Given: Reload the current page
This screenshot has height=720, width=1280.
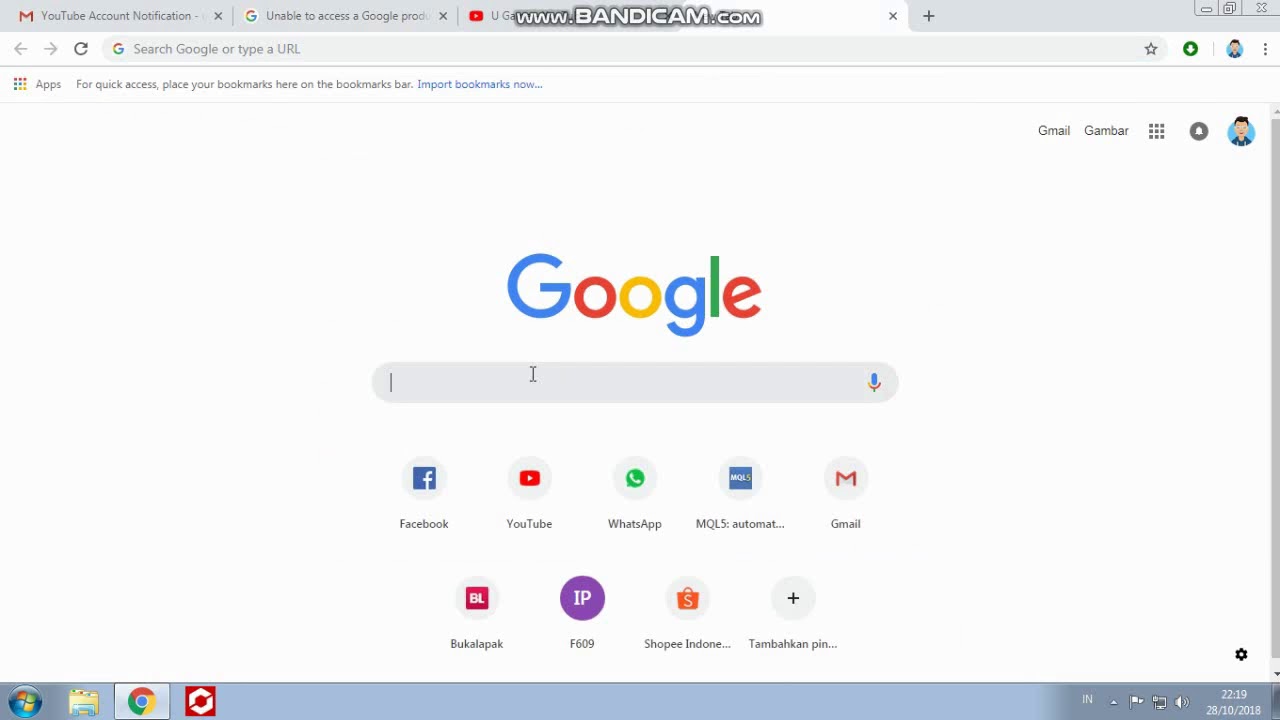Looking at the screenshot, I should [x=81, y=49].
